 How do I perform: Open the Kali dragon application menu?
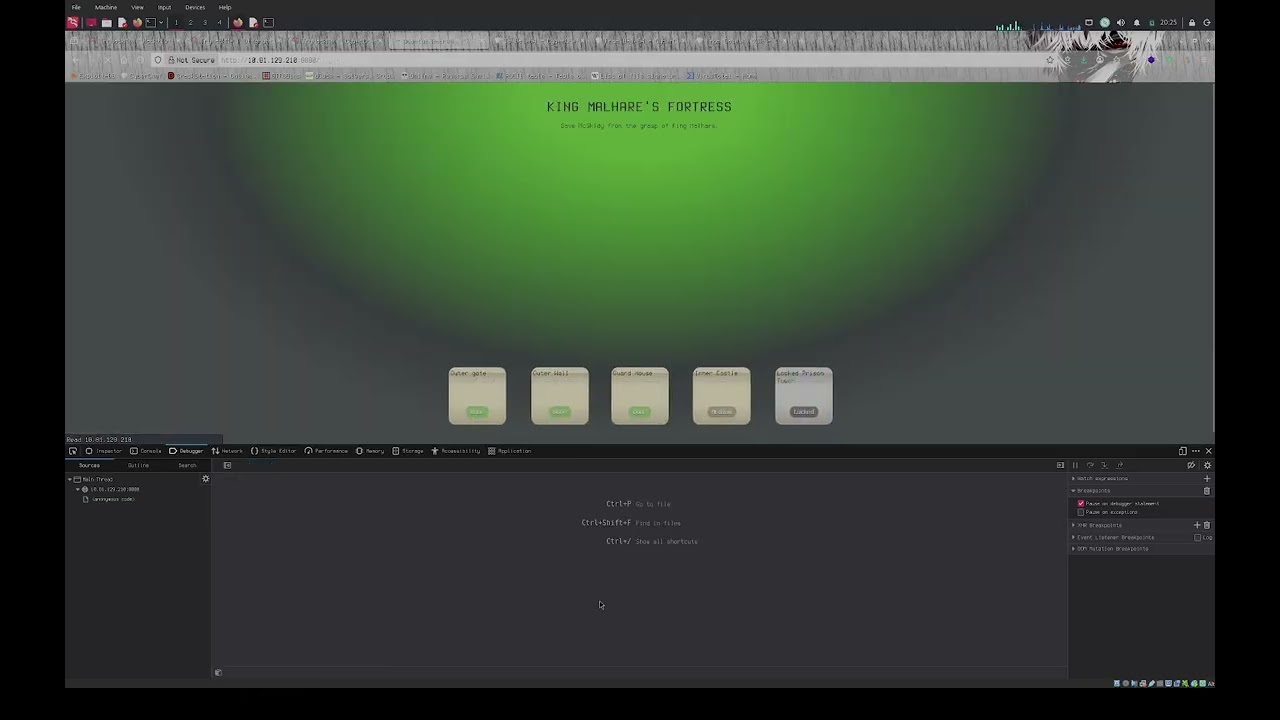(73, 22)
